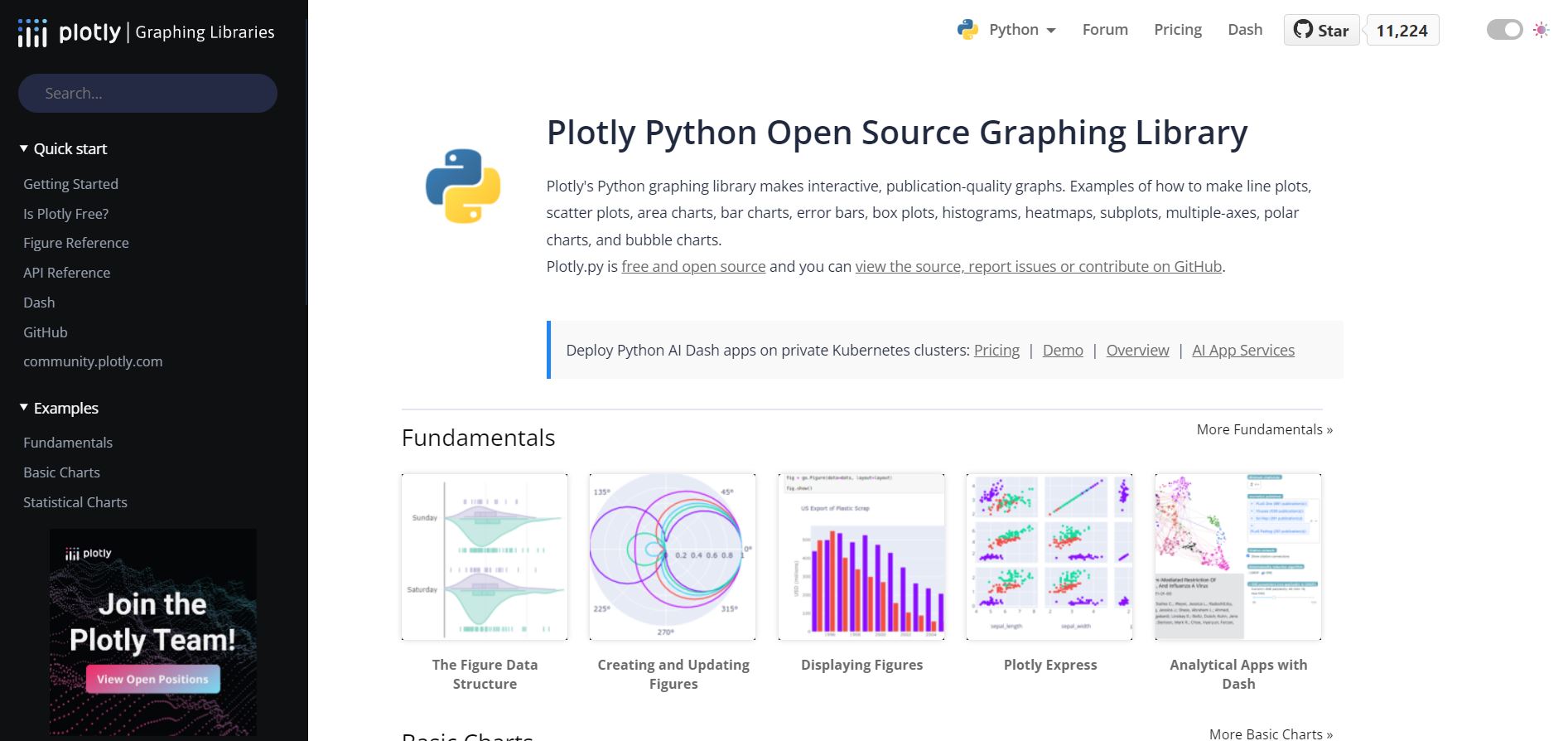
Task: Open API Reference in sidebar
Action: point(66,273)
